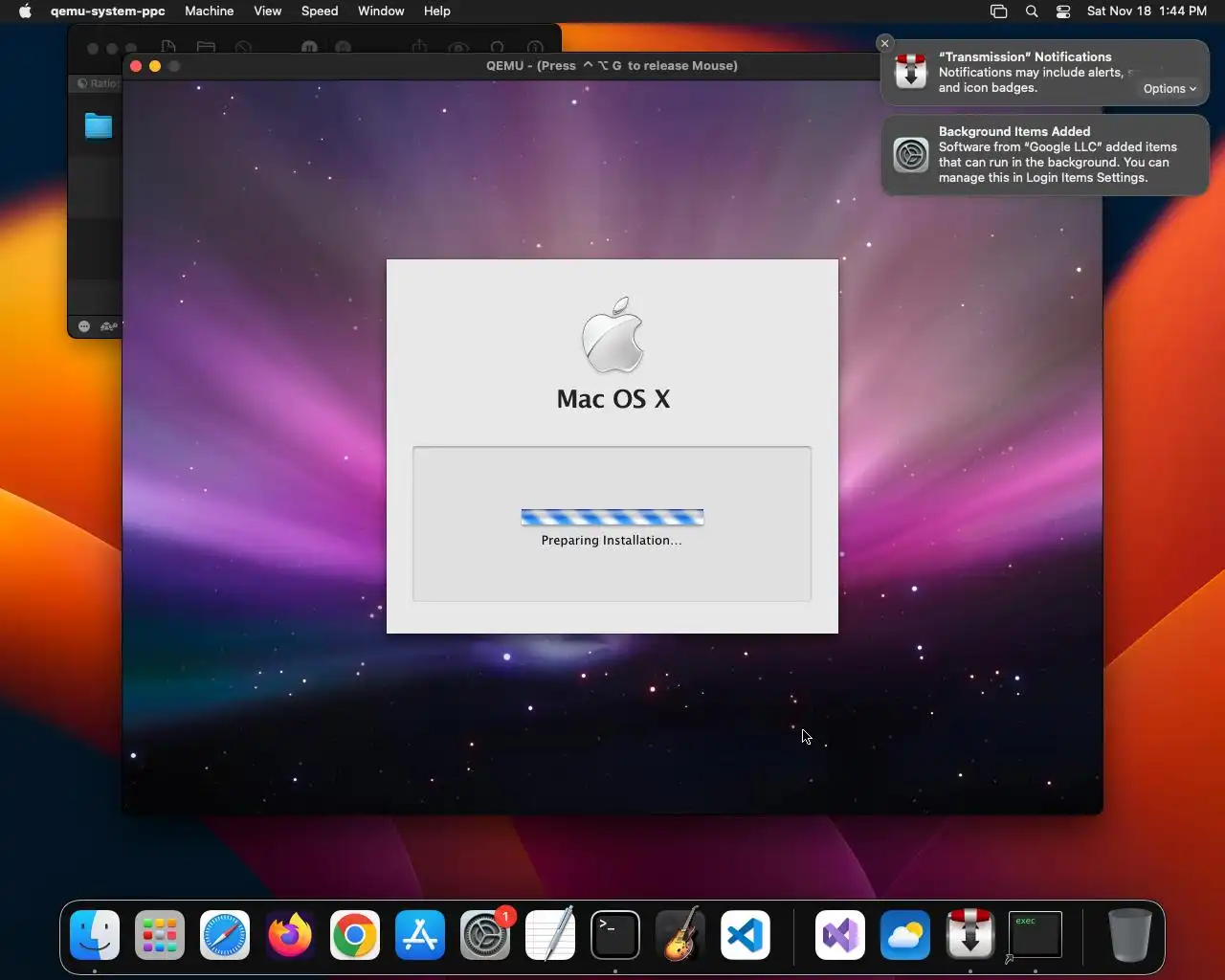Open System Settings with the red badge
The width and height of the screenshot is (1225, 980).
[x=485, y=935]
